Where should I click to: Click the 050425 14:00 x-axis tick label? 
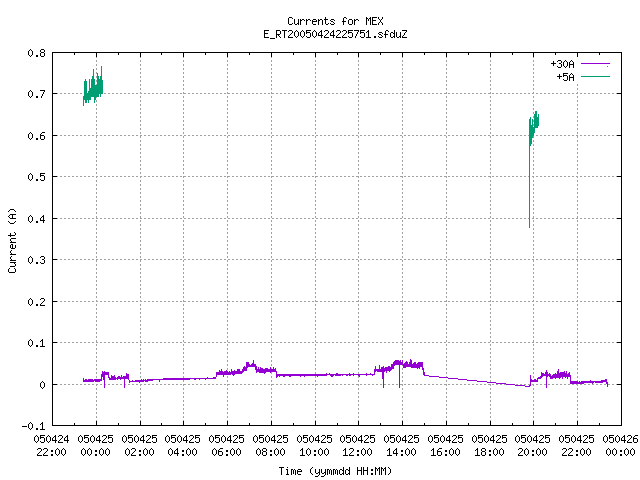402,446
